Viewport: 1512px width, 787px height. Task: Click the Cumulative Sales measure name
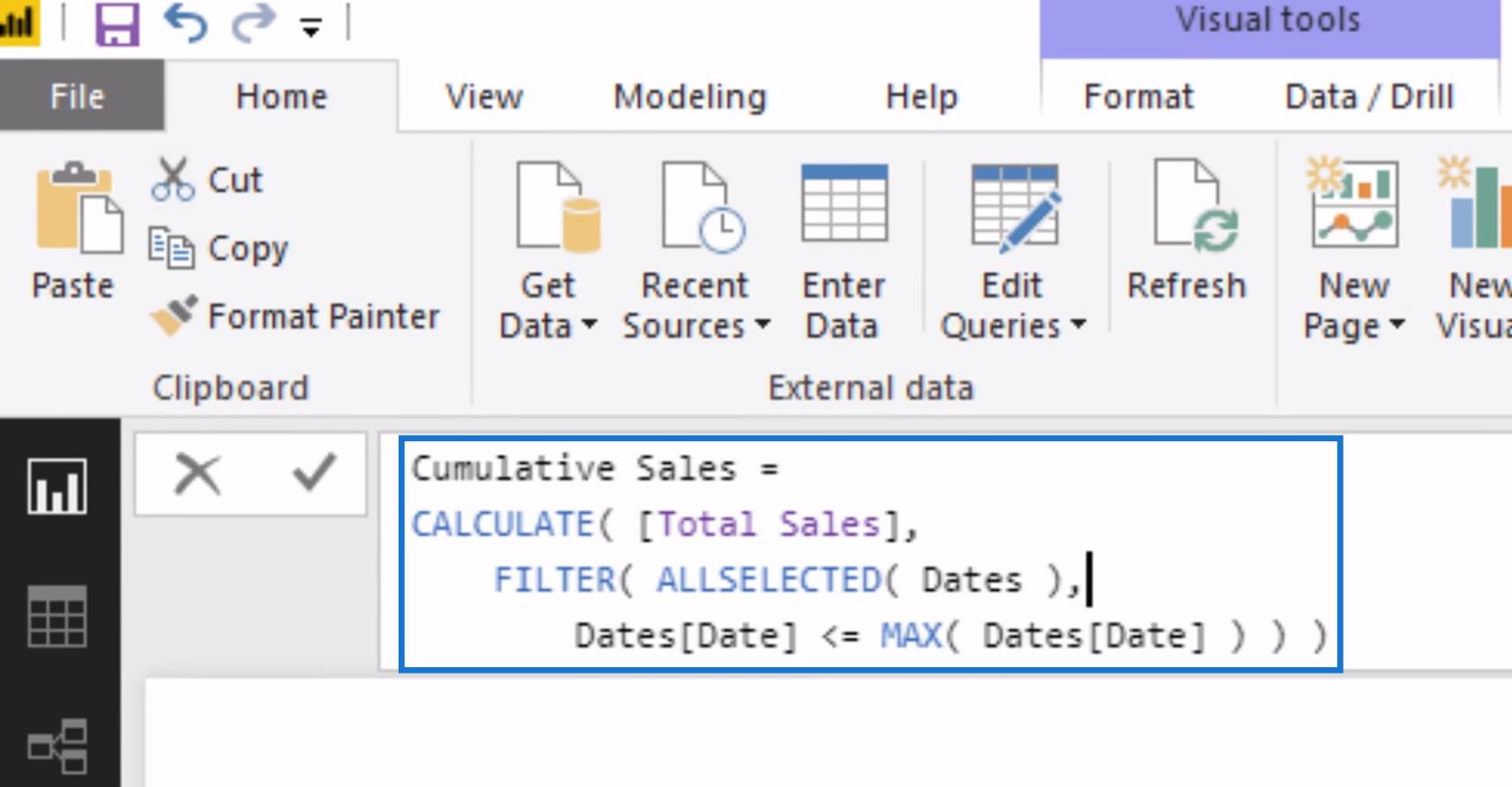[573, 468]
